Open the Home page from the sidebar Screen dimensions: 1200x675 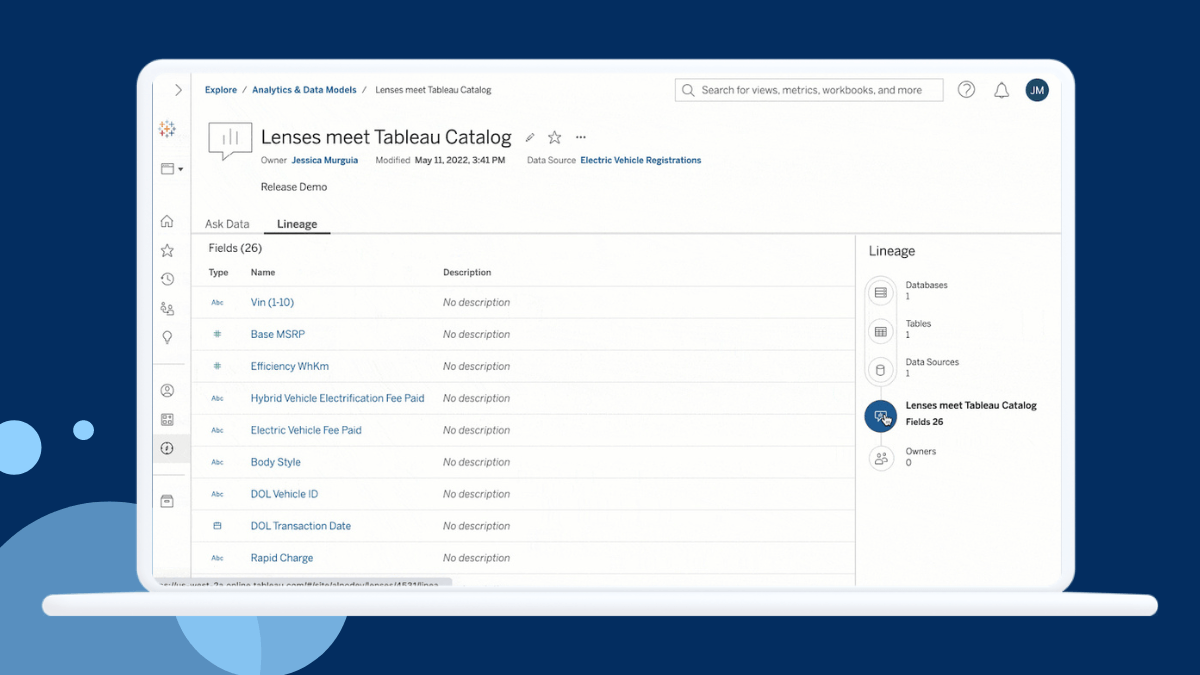click(168, 221)
